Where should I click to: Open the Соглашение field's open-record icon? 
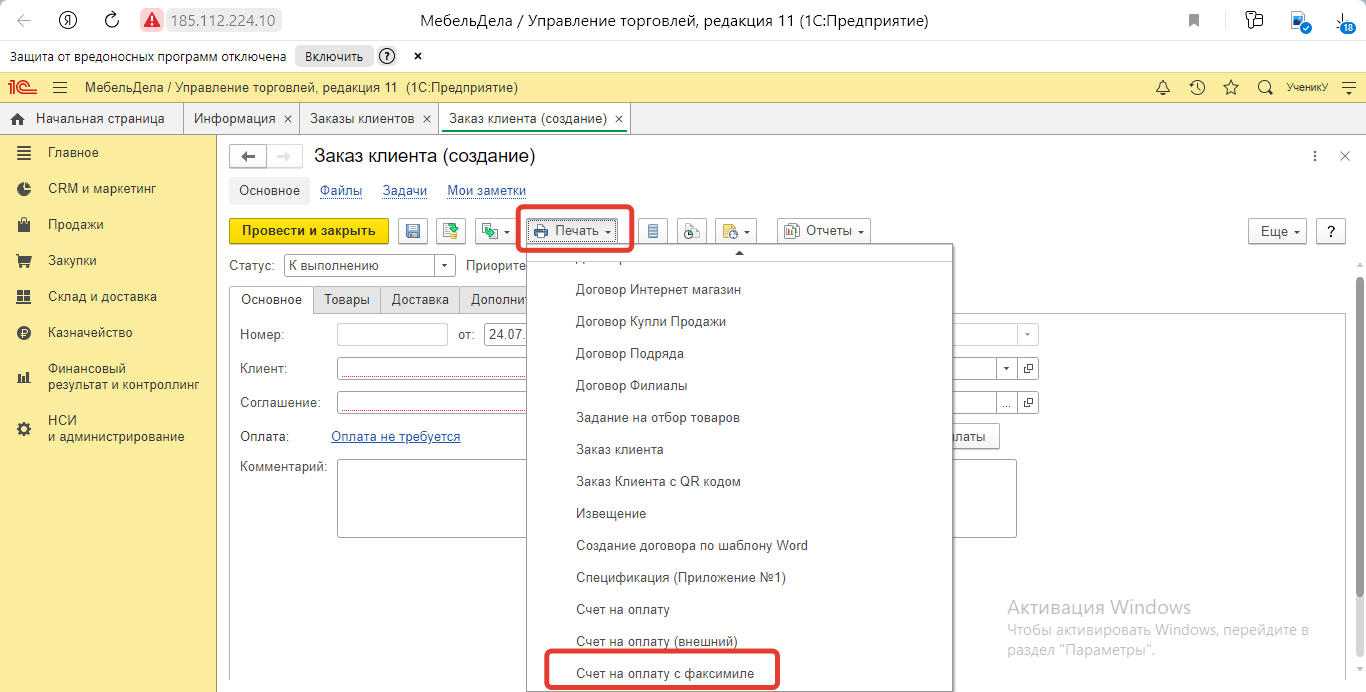[1028, 403]
